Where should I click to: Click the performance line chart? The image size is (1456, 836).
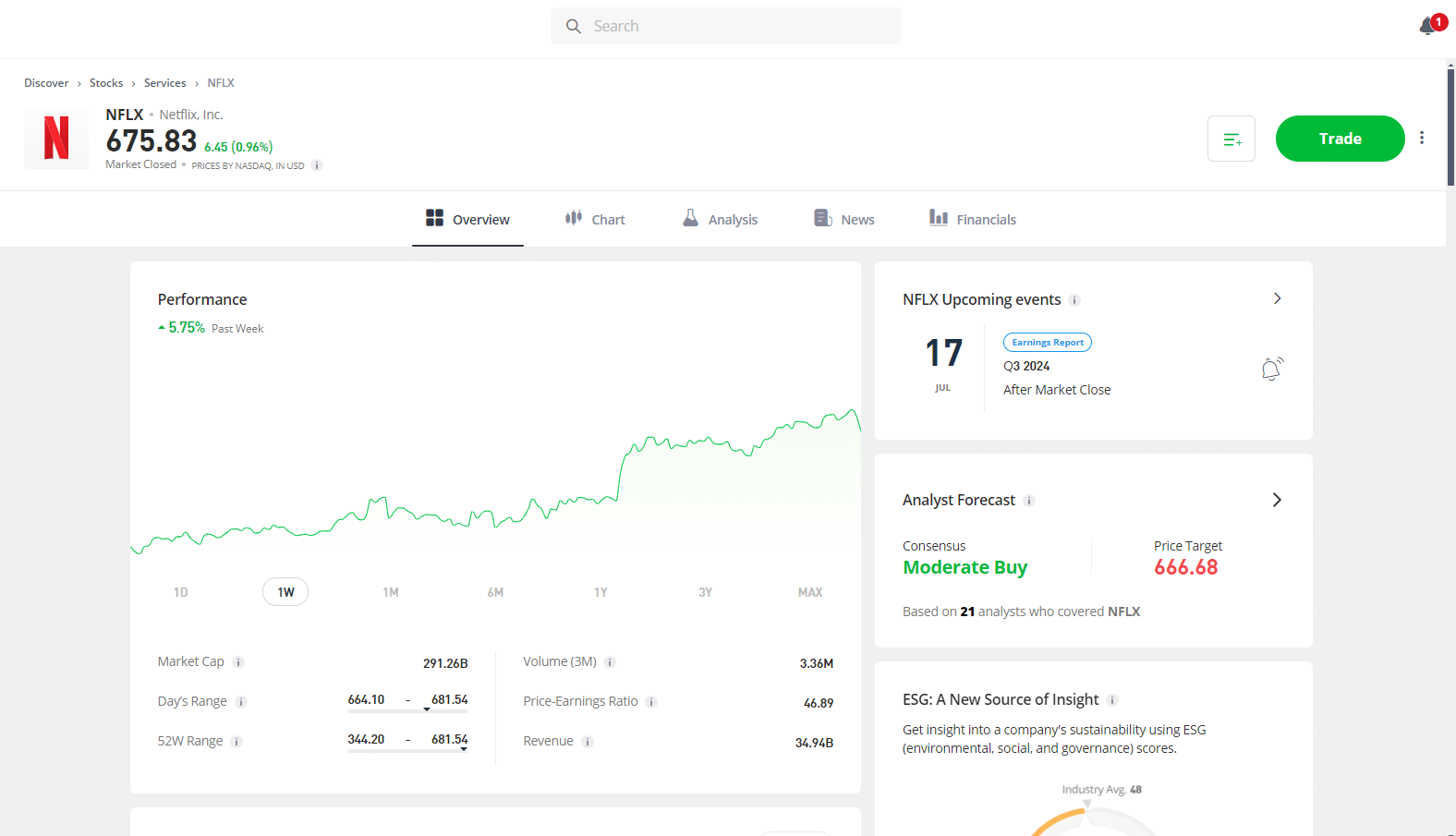(x=495, y=480)
